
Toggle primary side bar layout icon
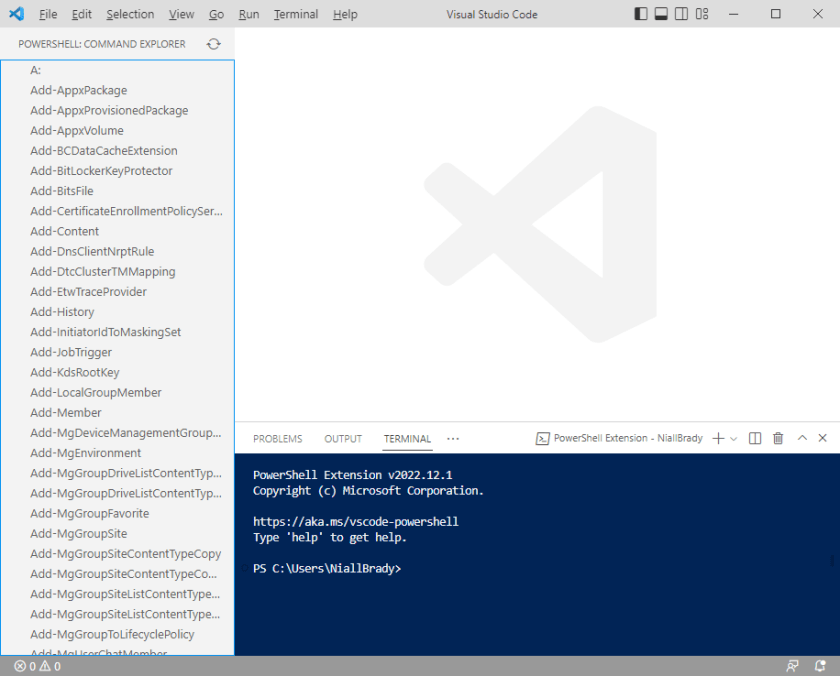641,14
